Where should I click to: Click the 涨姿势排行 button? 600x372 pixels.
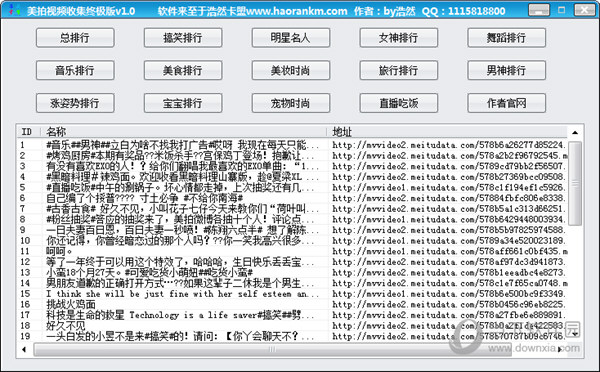pyautogui.click(x=75, y=103)
